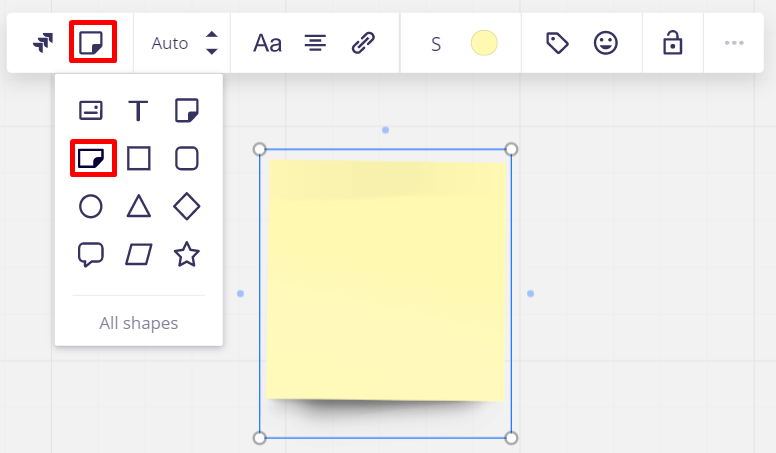This screenshot has width=776, height=453.
Task: Increase font size with up arrow
Action: point(211,35)
